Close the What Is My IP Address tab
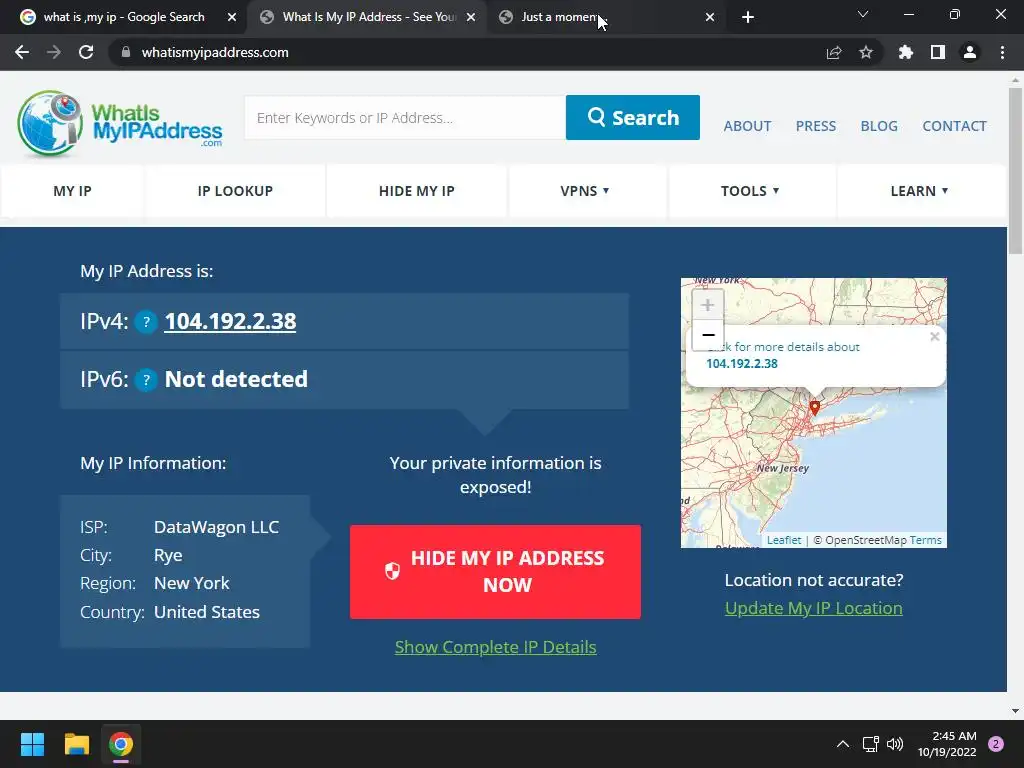The image size is (1024, 768). pos(471,17)
